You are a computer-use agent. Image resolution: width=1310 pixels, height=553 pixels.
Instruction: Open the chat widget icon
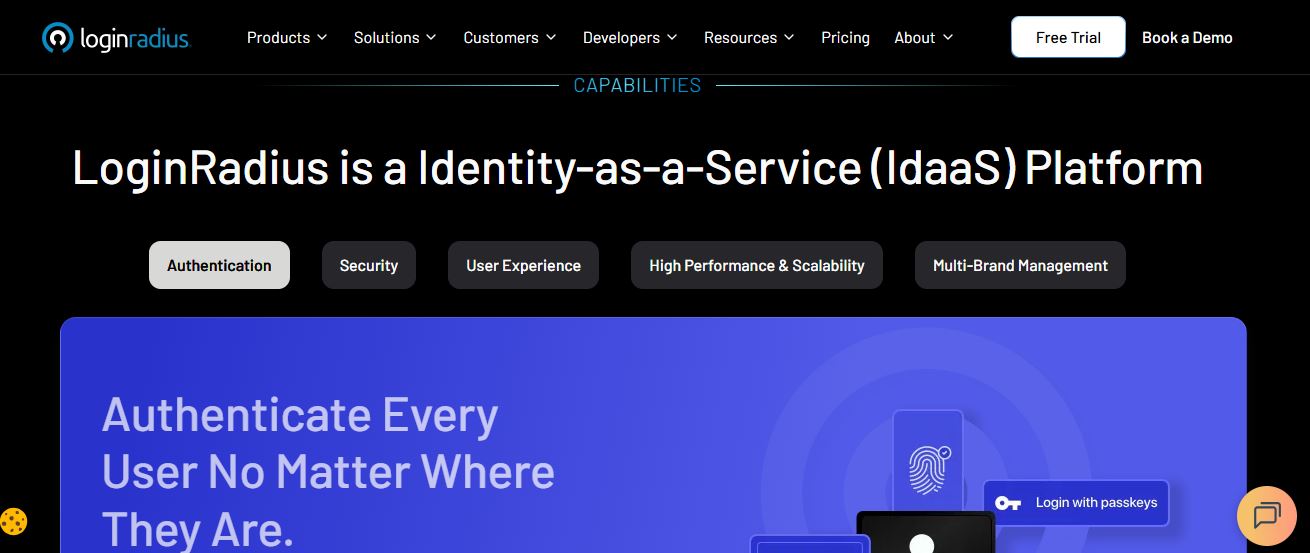1266,516
